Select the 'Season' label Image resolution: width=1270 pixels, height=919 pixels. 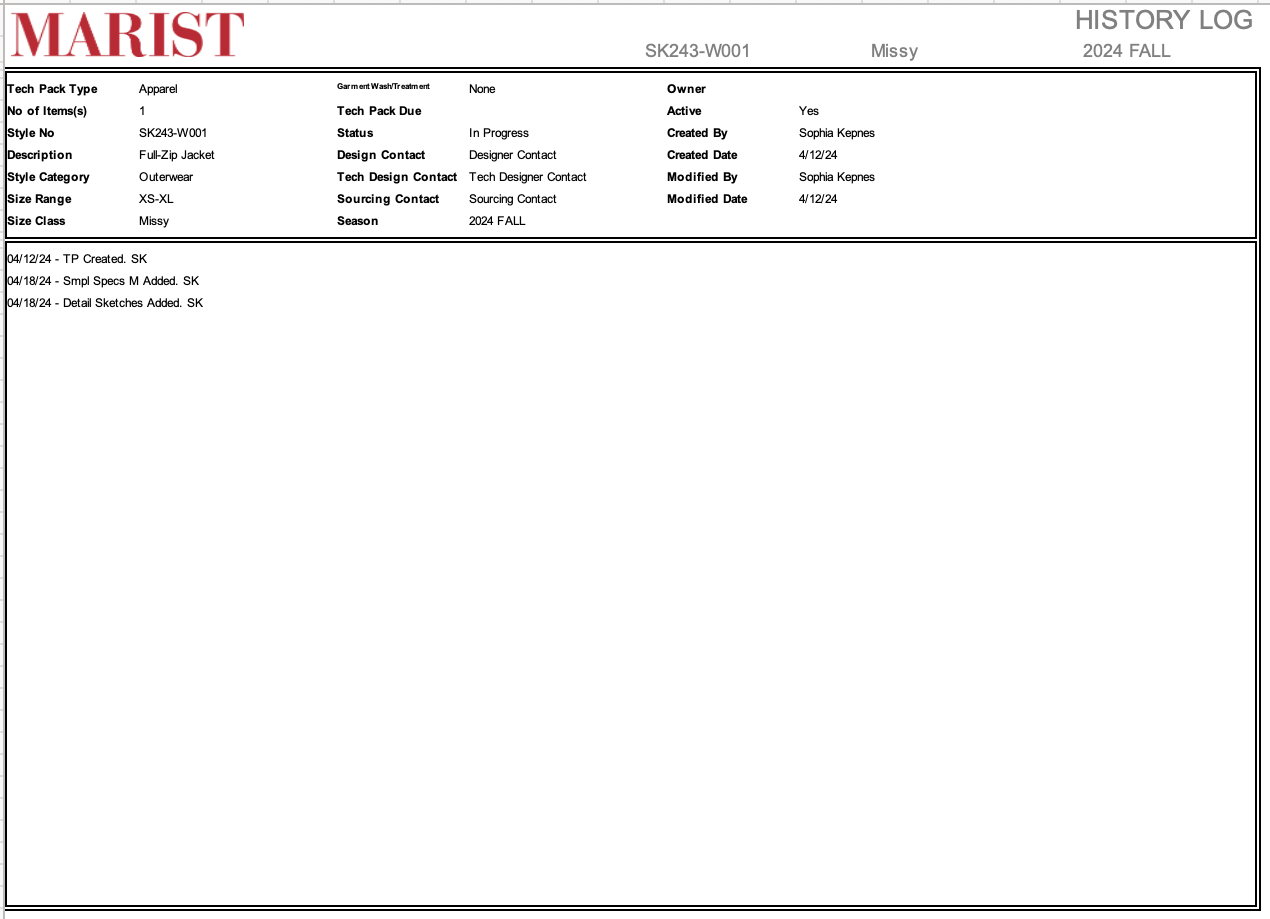click(358, 221)
